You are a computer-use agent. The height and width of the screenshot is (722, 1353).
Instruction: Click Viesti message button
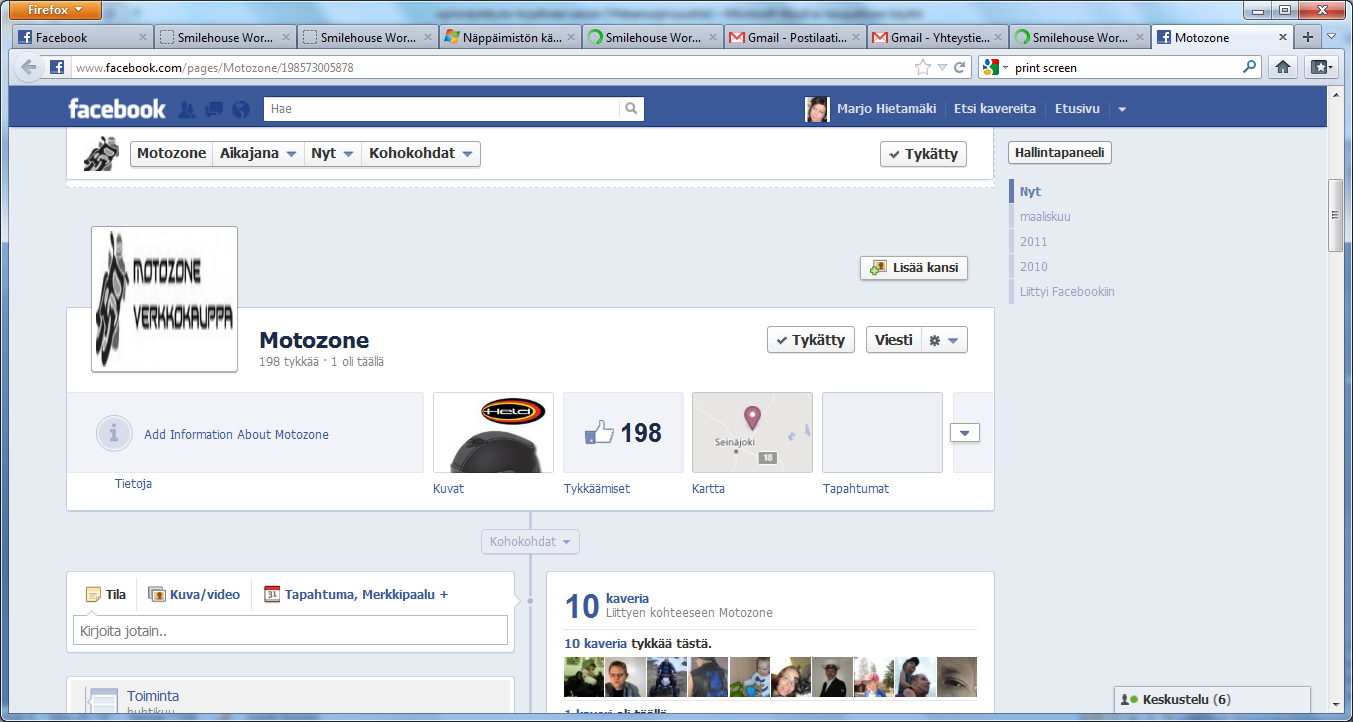(x=894, y=340)
